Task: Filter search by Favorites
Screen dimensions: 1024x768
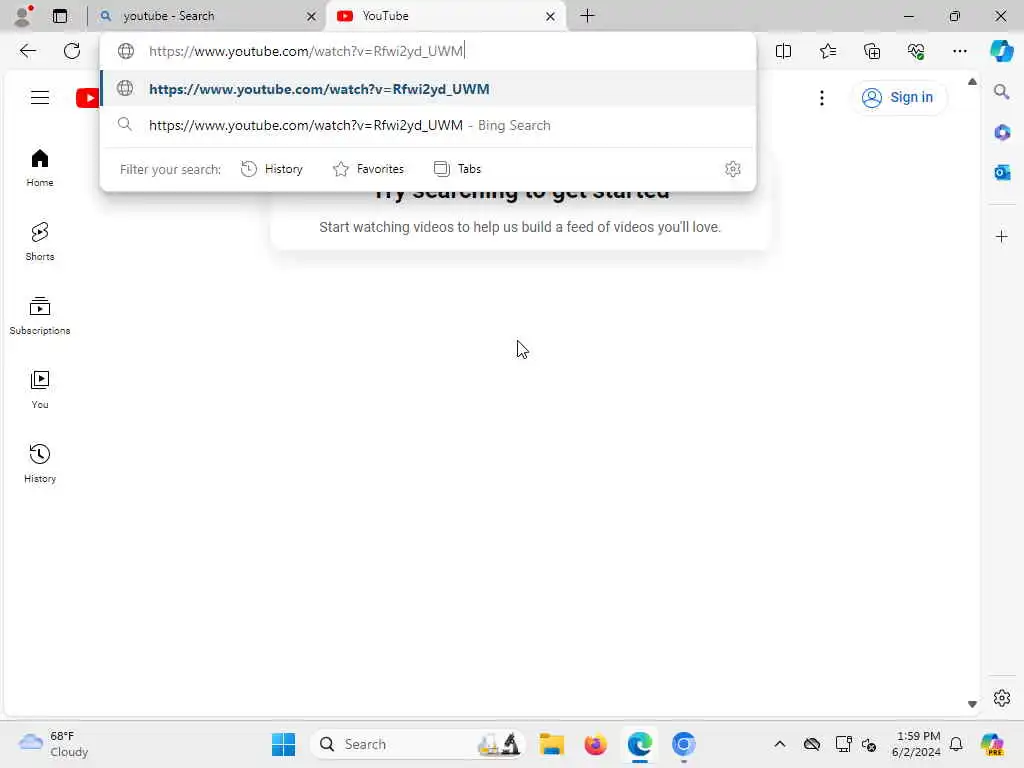Action: point(368,169)
